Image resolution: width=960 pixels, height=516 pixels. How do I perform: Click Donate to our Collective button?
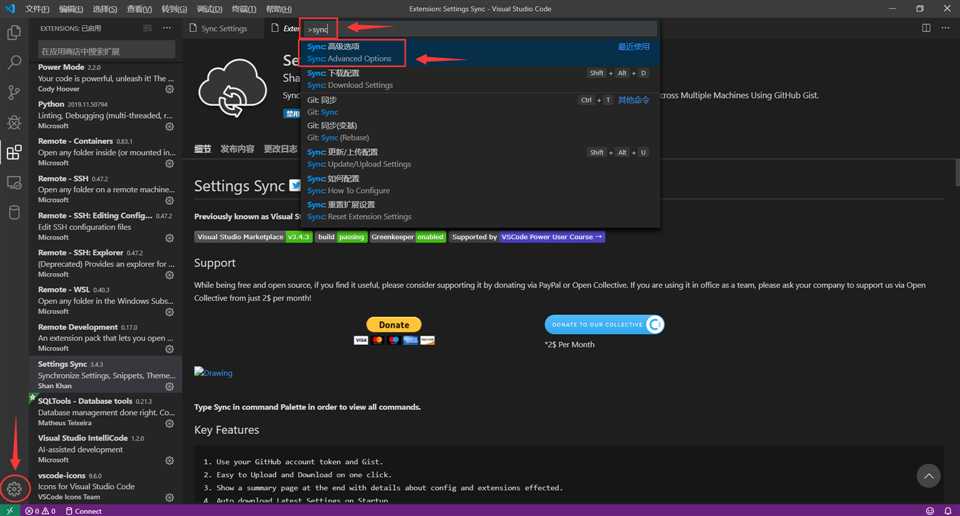pyautogui.click(x=604, y=324)
